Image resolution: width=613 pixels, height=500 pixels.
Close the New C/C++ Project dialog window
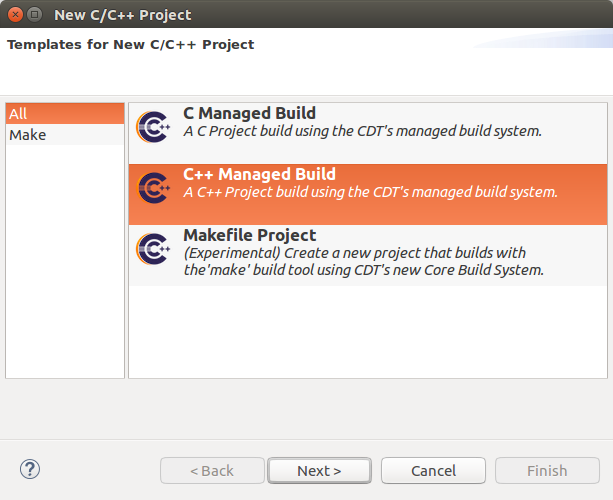(x=14, y=14)
